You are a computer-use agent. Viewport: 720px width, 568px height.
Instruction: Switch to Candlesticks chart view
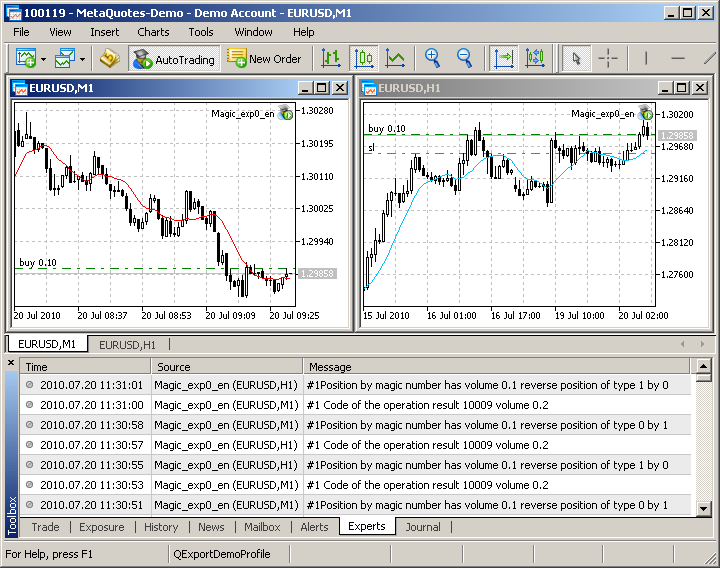pos(364,58)
